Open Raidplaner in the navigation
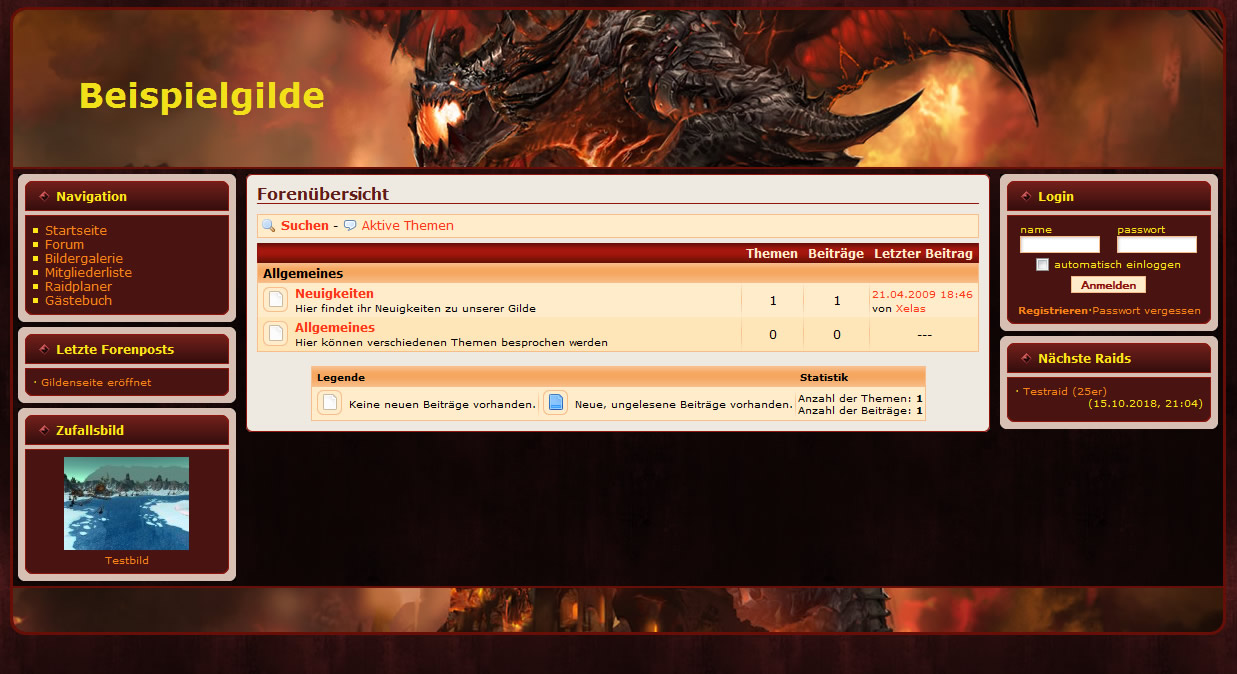This screenshot has height=674, width=1237. (78, 286)
